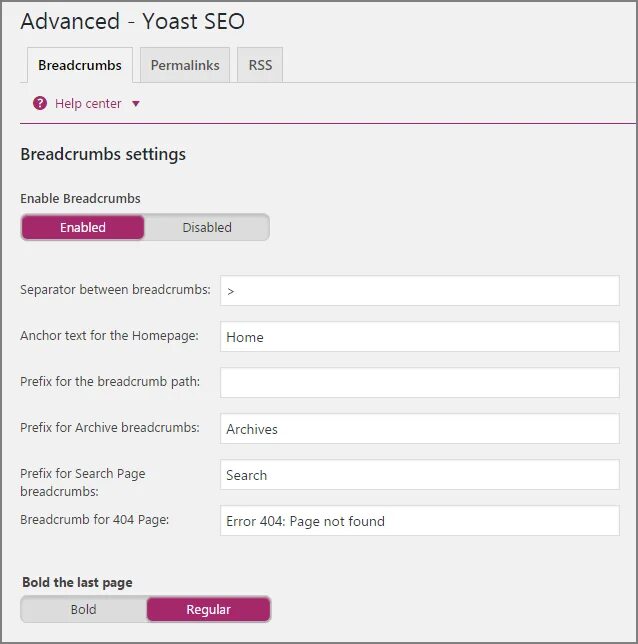This screenshot has height=644, width=638.
Task: Click the Help center question mark icon
Action: pos(40,103)
